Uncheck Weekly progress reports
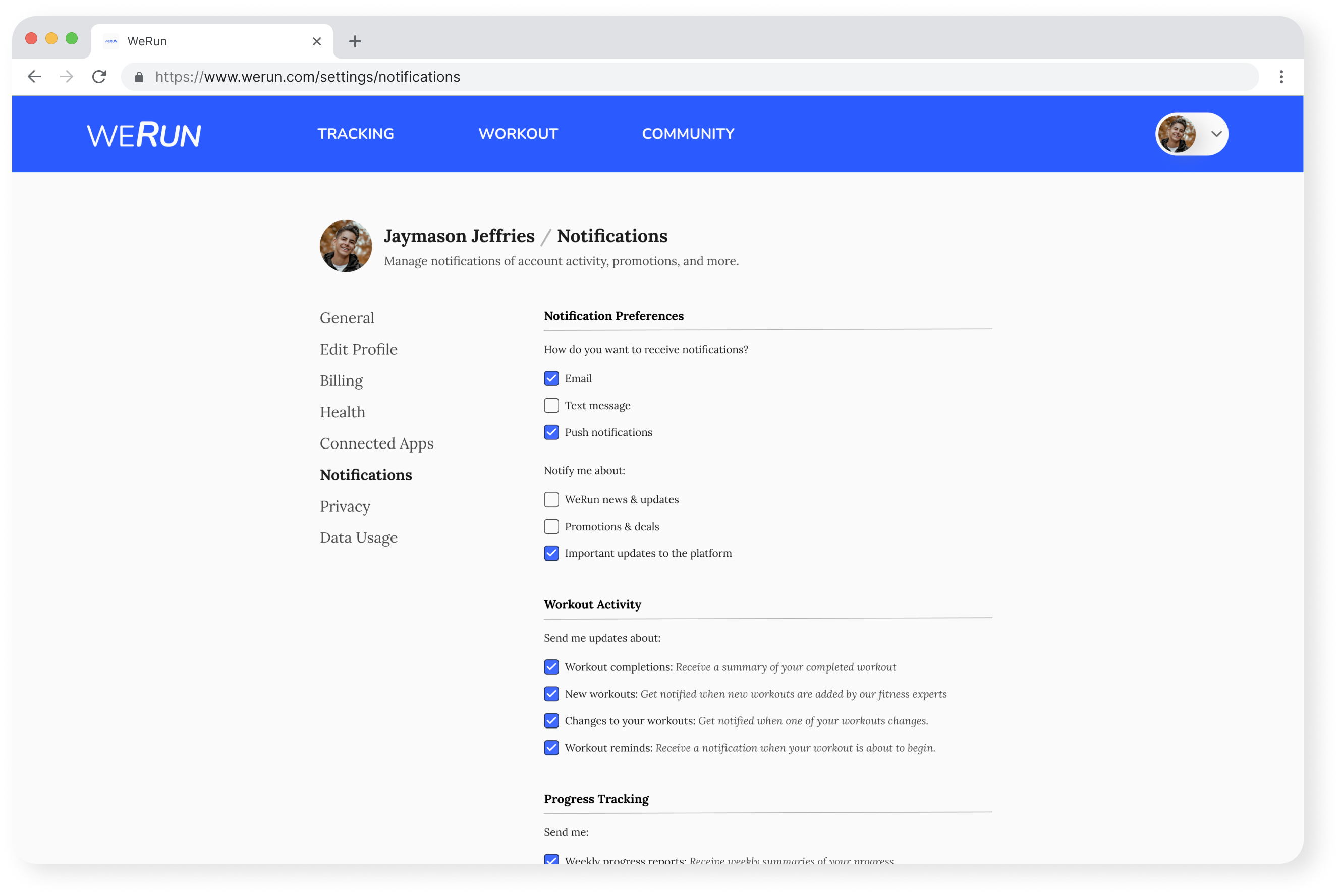Image resolution: width=1340 pixels, height=896 pixels. 551,860
